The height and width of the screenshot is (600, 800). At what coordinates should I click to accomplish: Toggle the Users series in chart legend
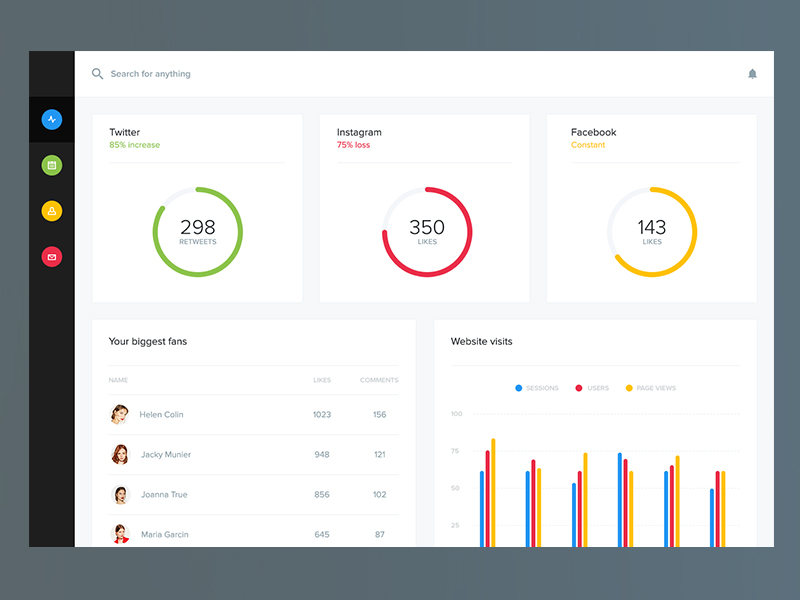[x=592, y=388]
